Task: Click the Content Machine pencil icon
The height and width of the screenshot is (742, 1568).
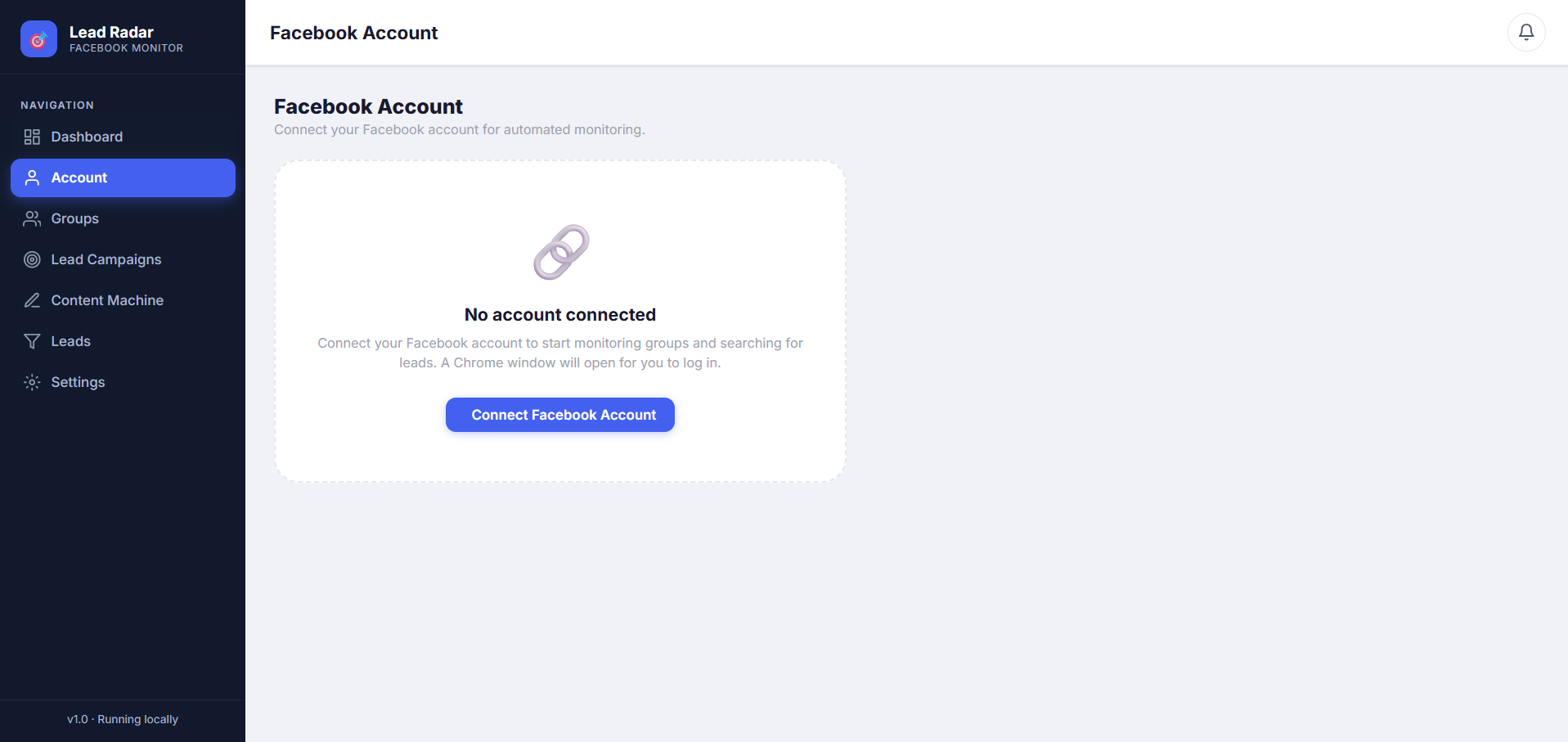Action: click(32, 300)
